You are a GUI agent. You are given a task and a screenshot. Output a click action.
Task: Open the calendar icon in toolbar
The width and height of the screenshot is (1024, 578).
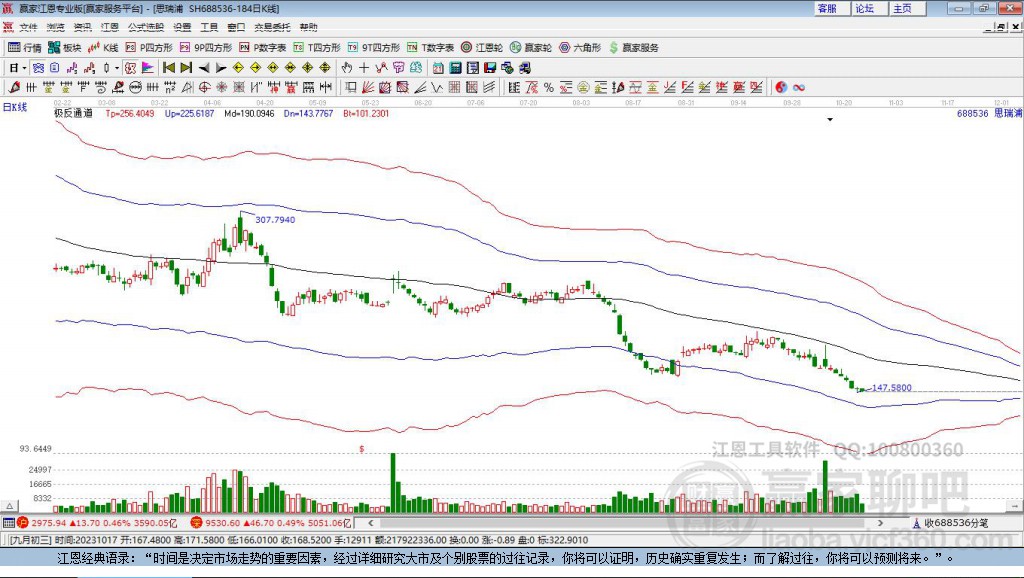[x=438, y=67]
